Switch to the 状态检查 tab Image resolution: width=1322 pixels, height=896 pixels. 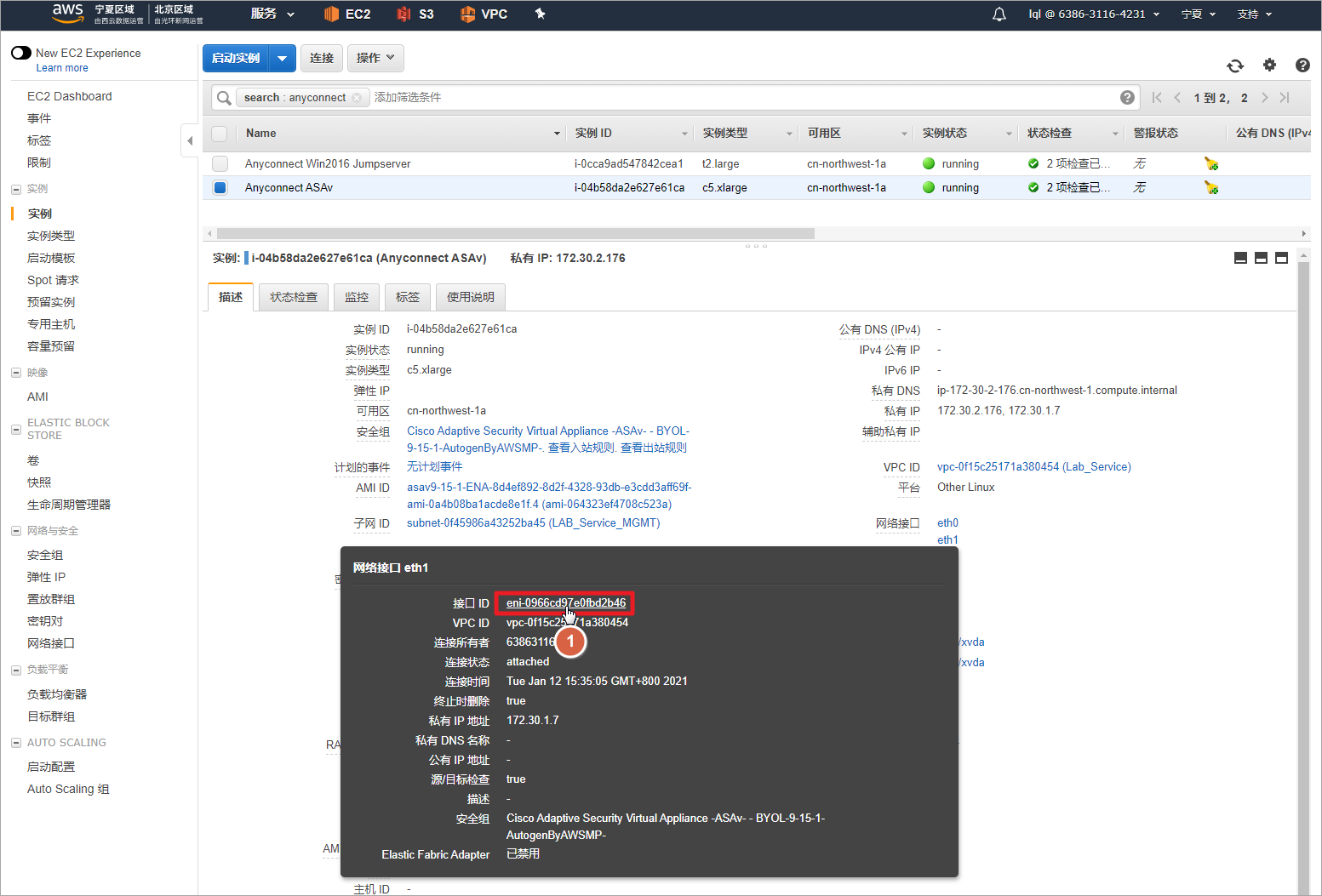tap(294, 297)
